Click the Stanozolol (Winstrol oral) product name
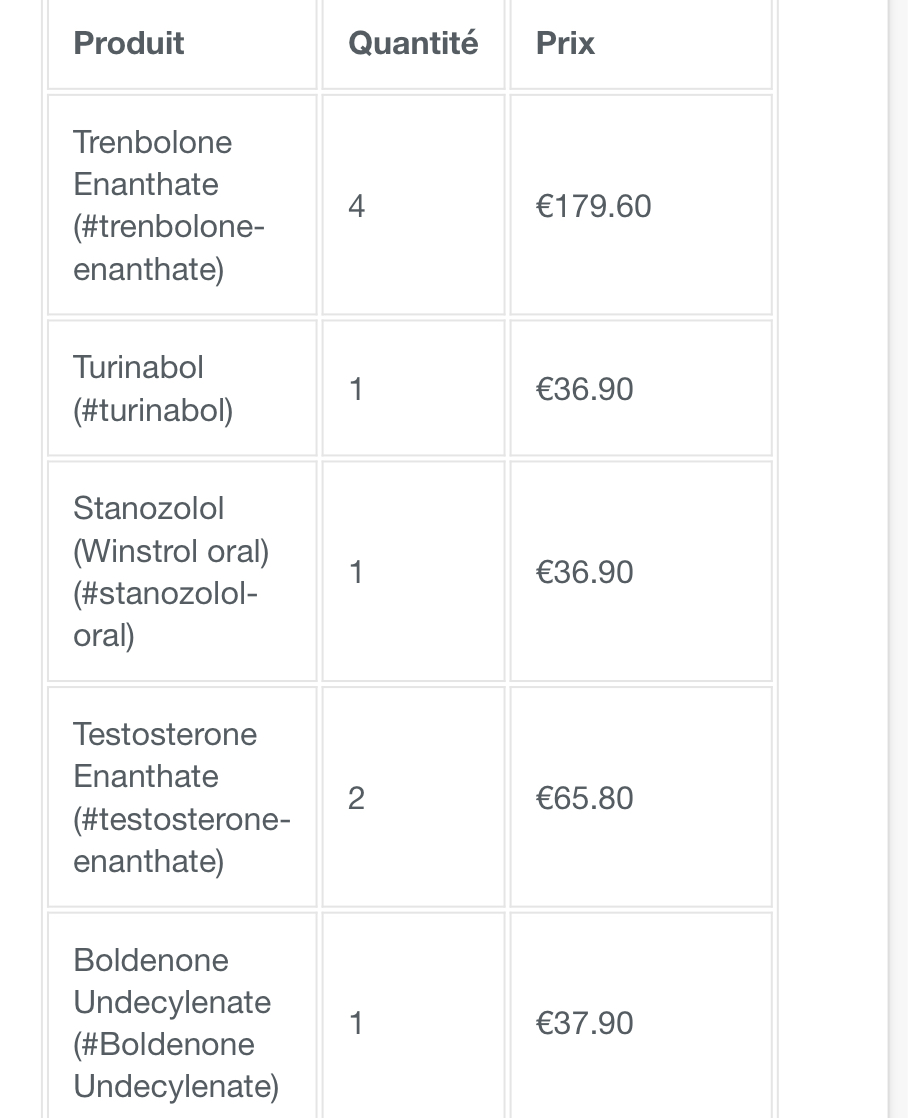This screenshot has width=908, height=1118. pos(170,530)
